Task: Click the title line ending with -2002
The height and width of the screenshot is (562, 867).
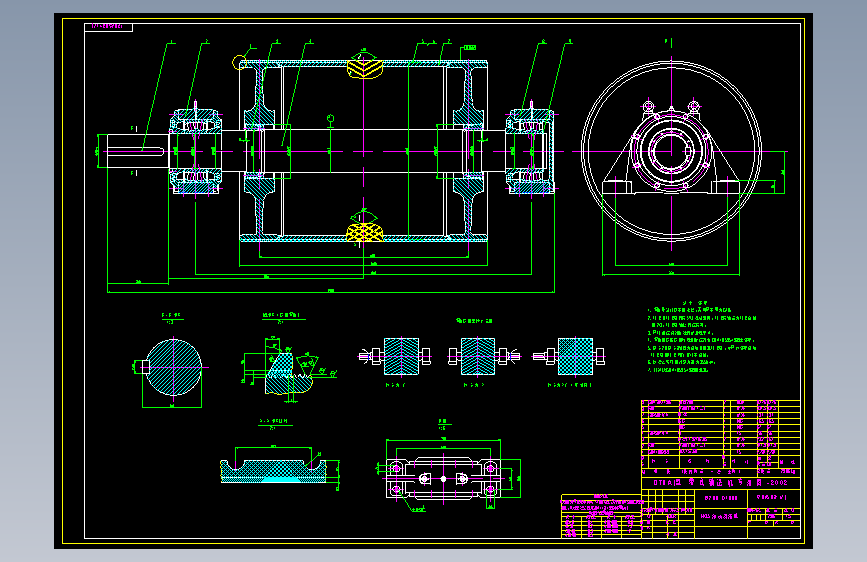Action: (720, 482)
